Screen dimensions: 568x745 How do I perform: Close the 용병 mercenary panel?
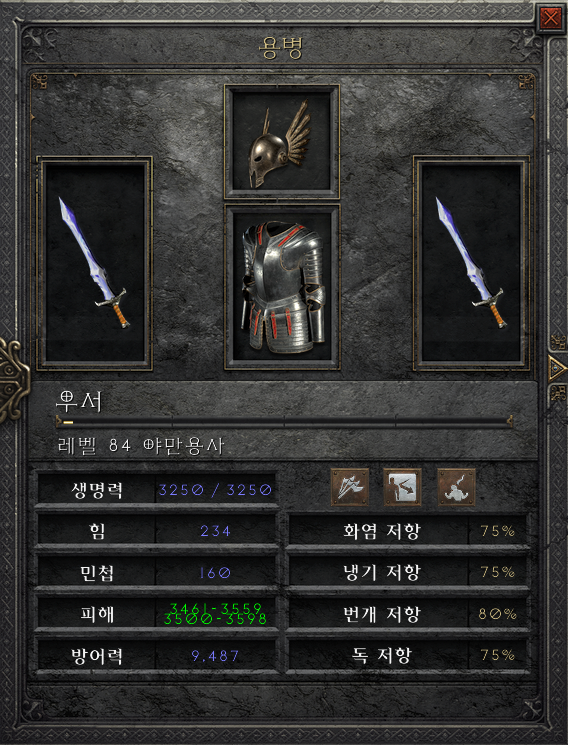(550, 19)
